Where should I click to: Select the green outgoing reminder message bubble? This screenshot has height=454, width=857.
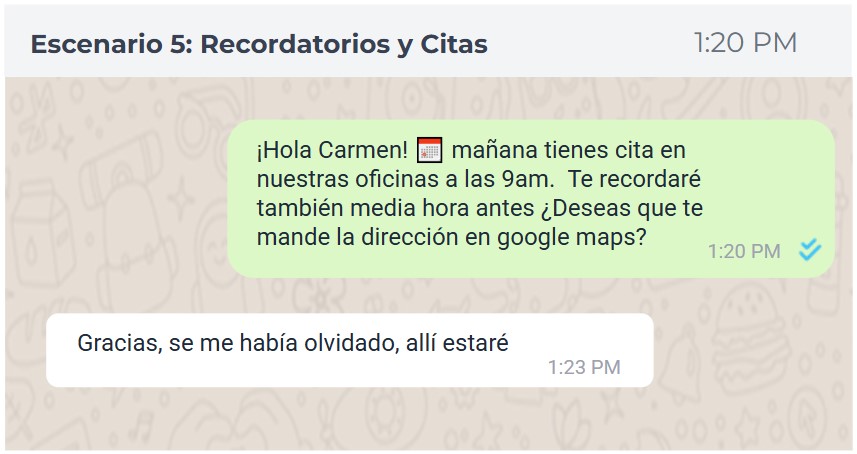pos(531,198)
